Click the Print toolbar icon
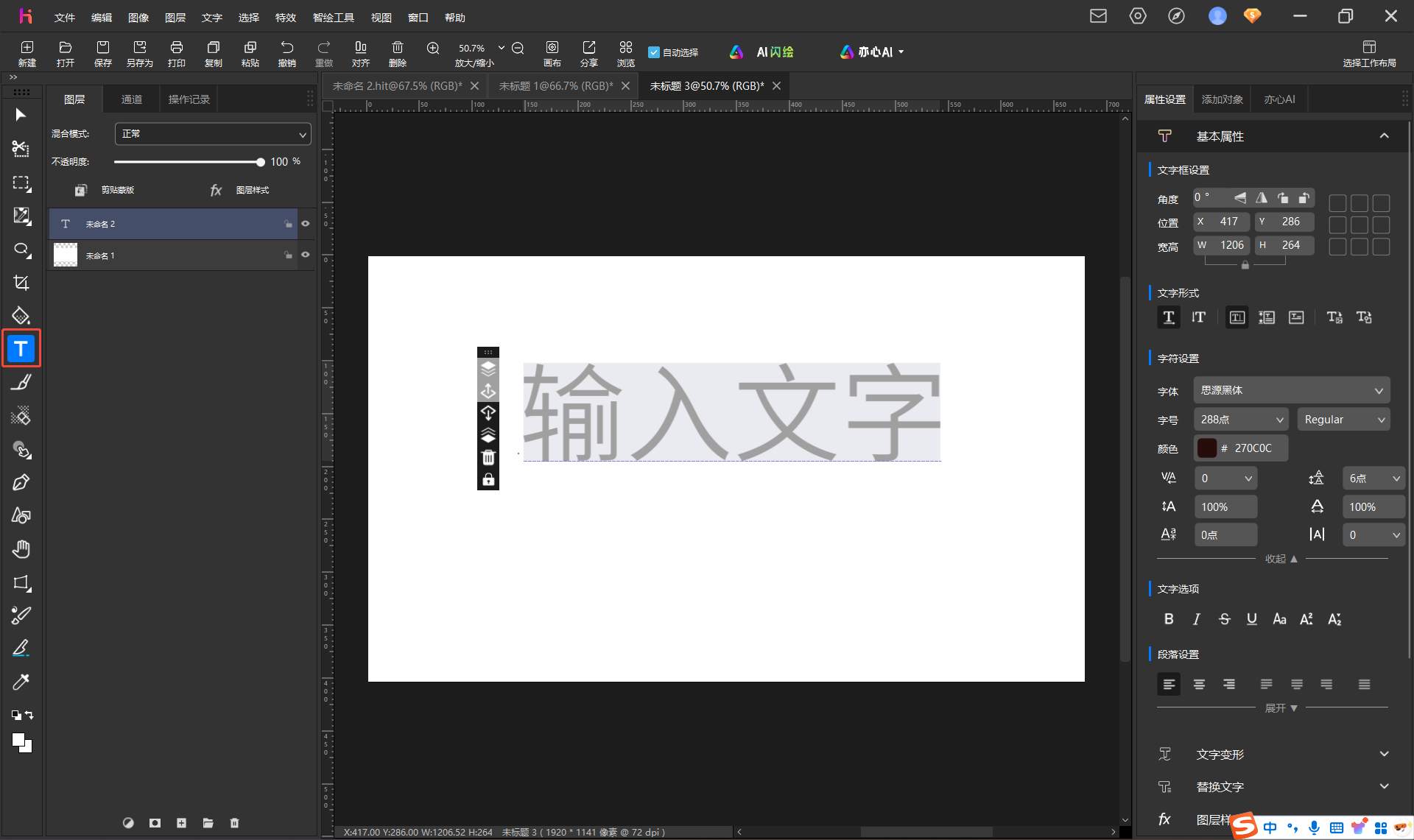 point(177,53)
